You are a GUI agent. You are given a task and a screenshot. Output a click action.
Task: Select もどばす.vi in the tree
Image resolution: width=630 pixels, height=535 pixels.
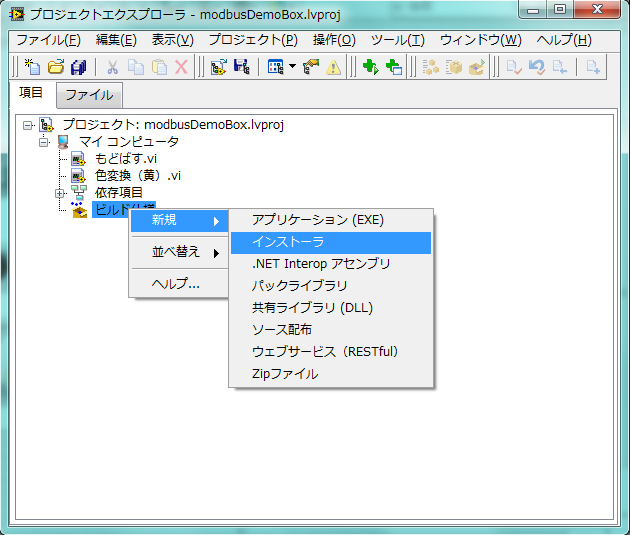point(126,159)
